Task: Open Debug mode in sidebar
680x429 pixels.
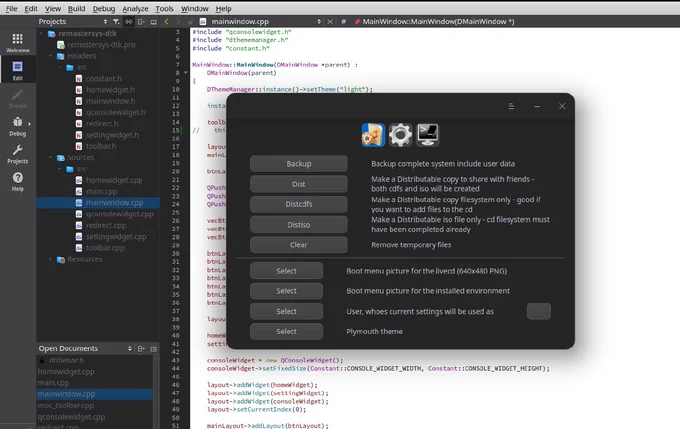Action: [18, 126]
